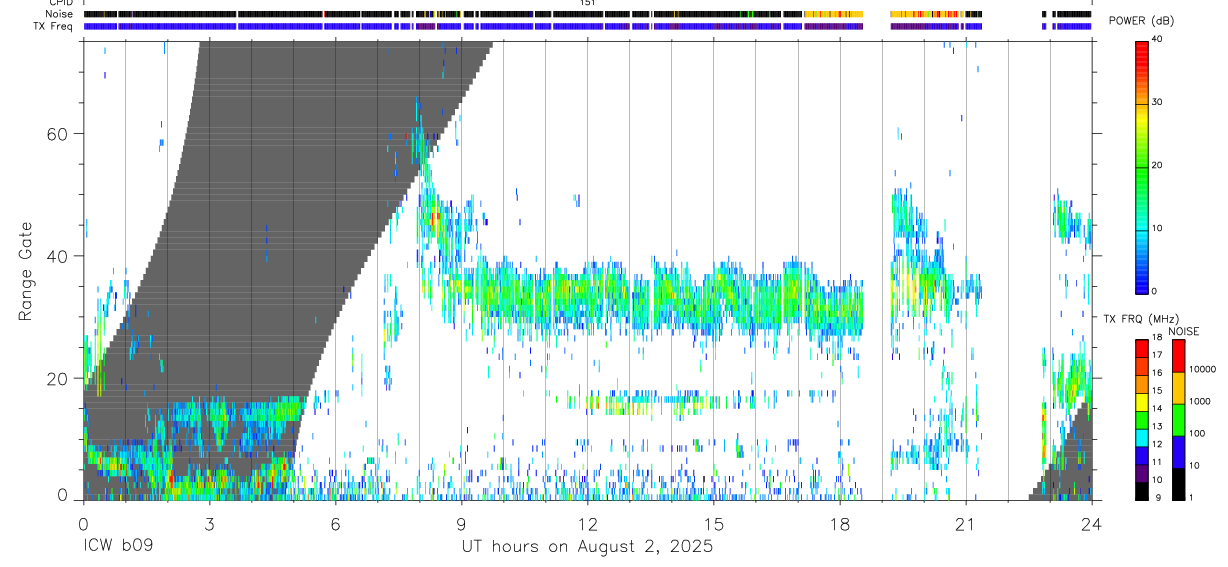Select the "POWER (dB)" legend title
This screenshot has width=1228, height=567.
[1142, 21]
